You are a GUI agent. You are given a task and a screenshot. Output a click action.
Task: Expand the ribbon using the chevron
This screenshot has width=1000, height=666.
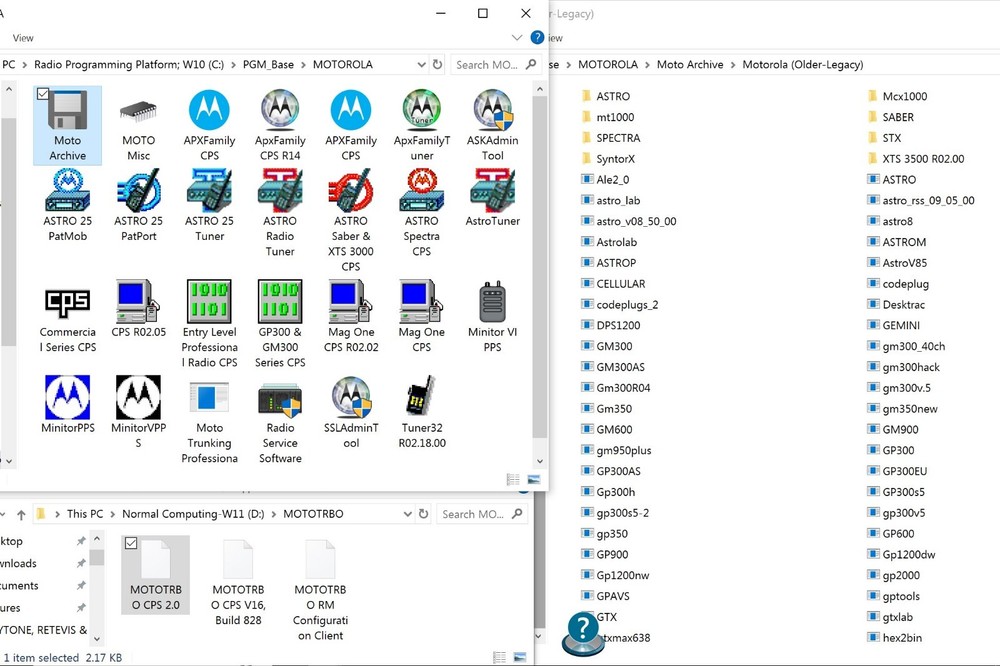click(517, 38)
